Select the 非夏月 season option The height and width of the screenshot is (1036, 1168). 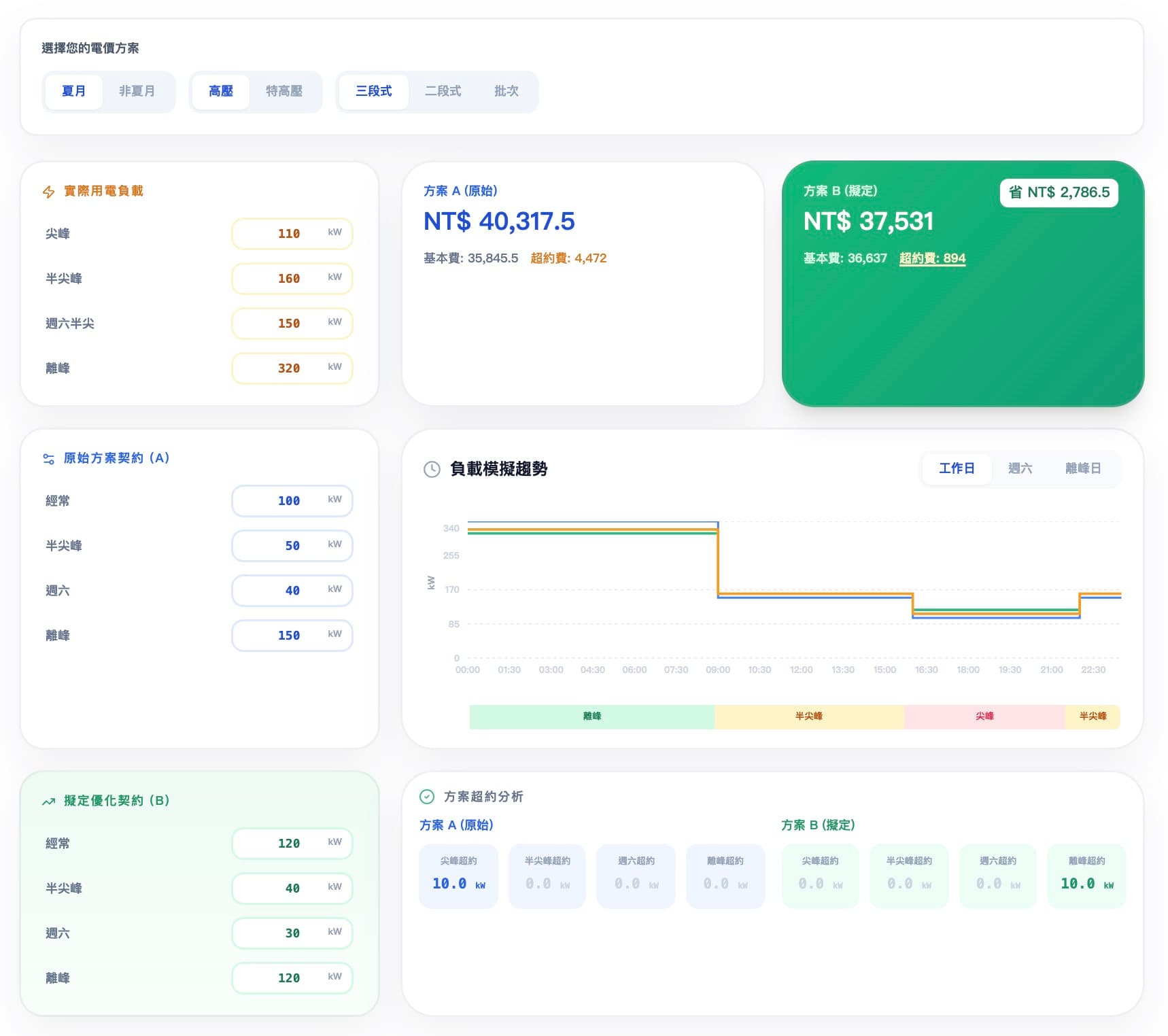(x=137, y=91)
